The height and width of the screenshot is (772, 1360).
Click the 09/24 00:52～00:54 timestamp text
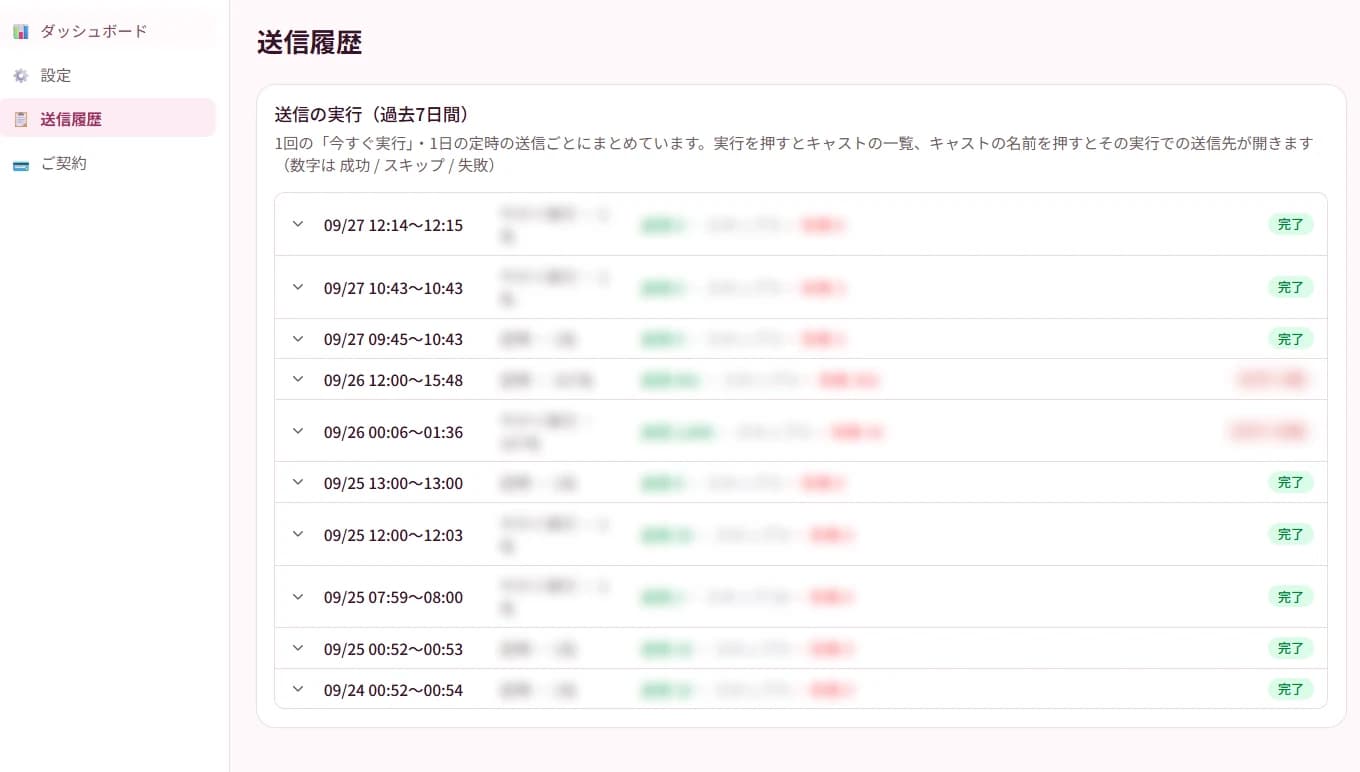pos(393,690)
